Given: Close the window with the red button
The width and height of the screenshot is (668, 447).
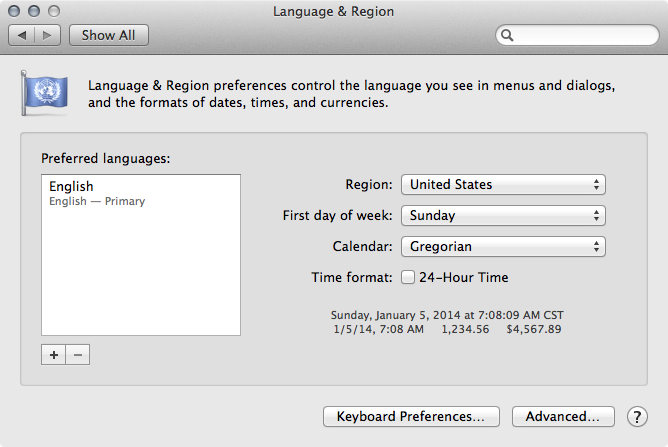Looking at the screenshot, I should click(14, 11).
